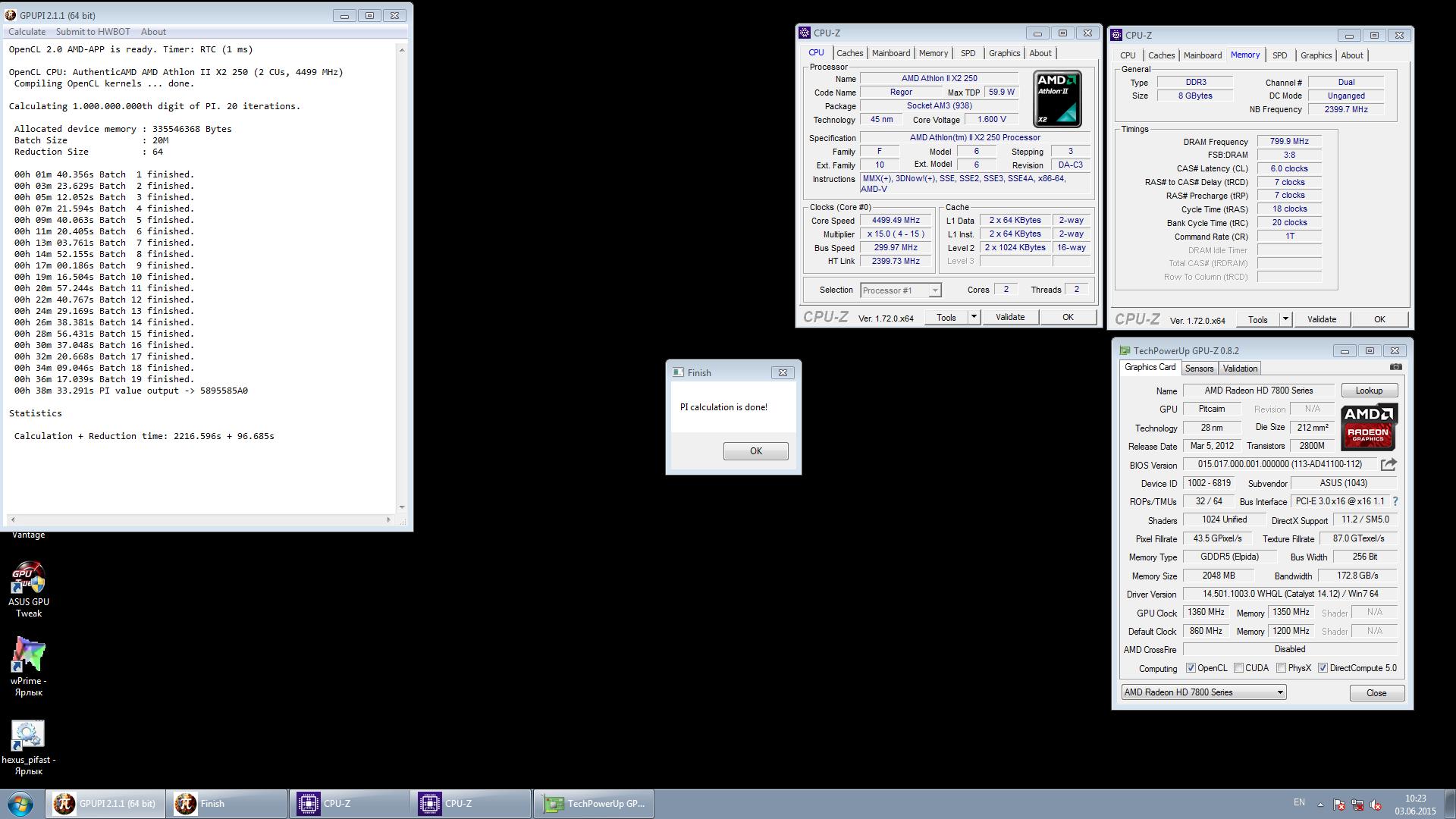Open the EN language indicator
Screen dimensions: 1456x819
[x=1299, y=802]
